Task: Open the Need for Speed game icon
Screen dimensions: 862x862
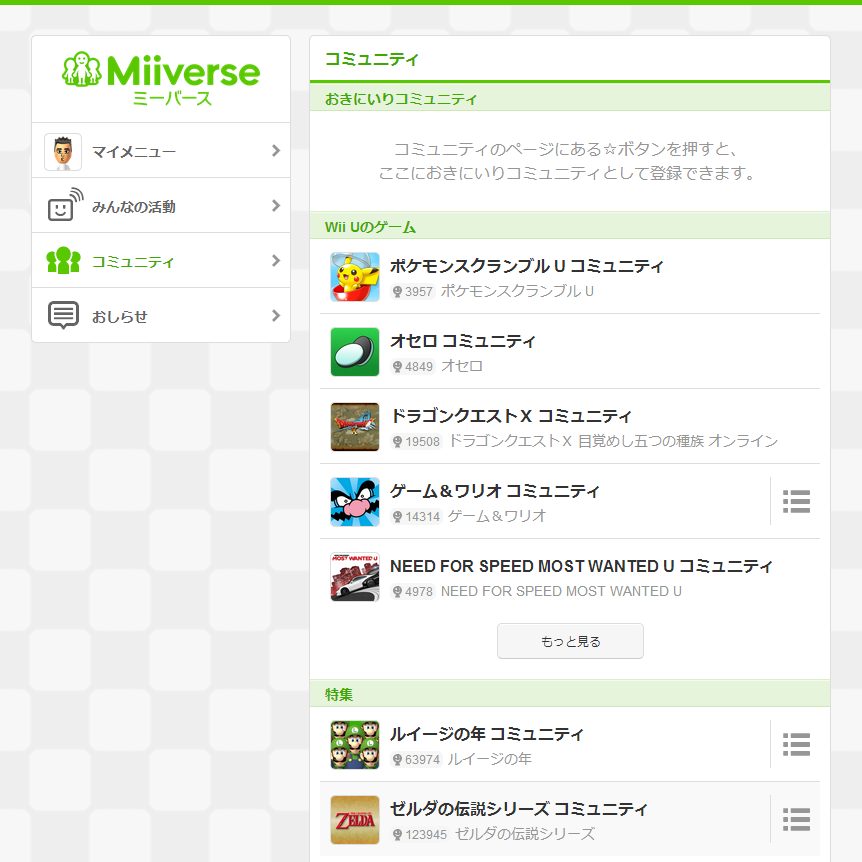Action: [x=355, y=577]
